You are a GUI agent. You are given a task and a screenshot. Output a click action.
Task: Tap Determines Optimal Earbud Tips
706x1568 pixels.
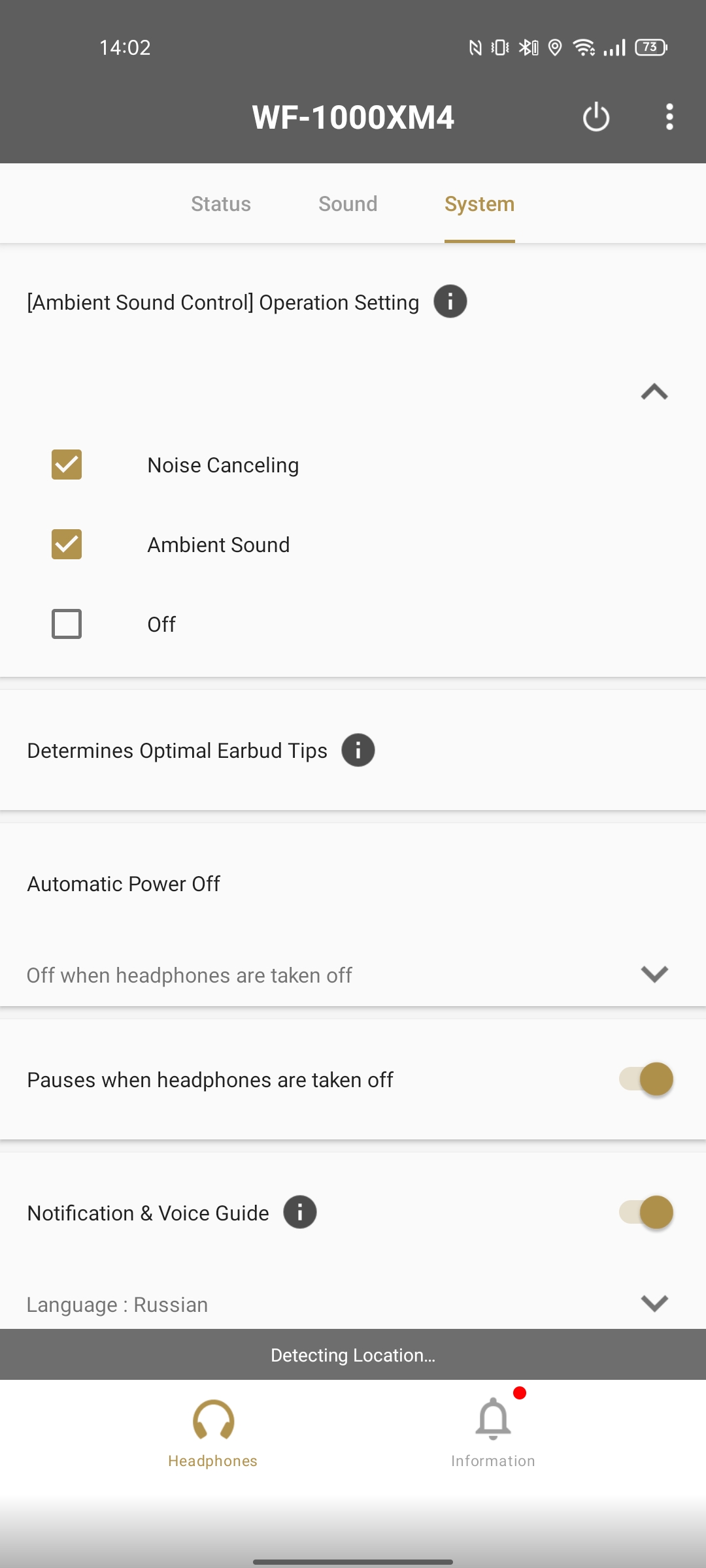pos(177,751)
